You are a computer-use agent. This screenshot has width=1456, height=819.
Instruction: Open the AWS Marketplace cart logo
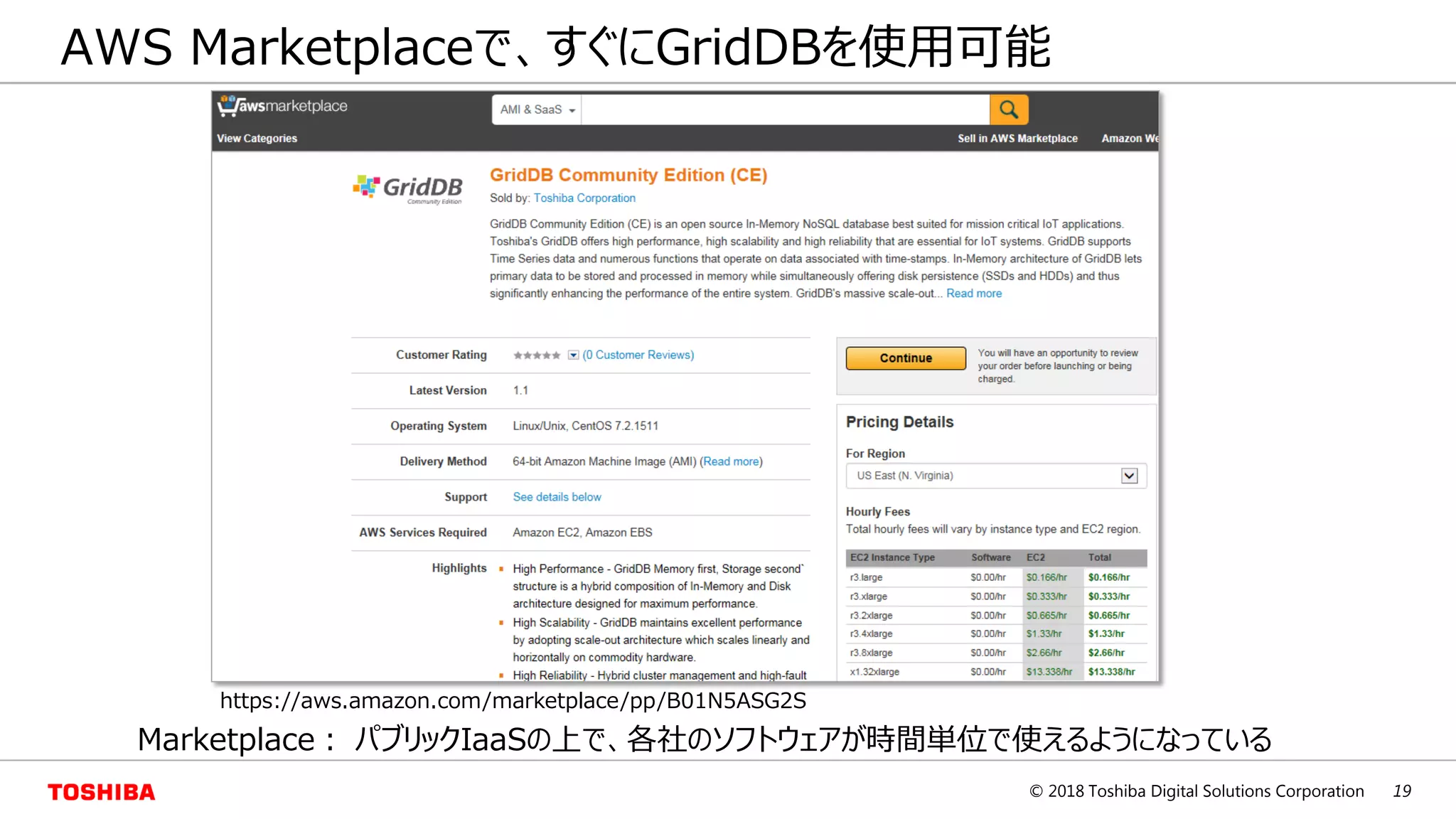click(x=282, y=106)
